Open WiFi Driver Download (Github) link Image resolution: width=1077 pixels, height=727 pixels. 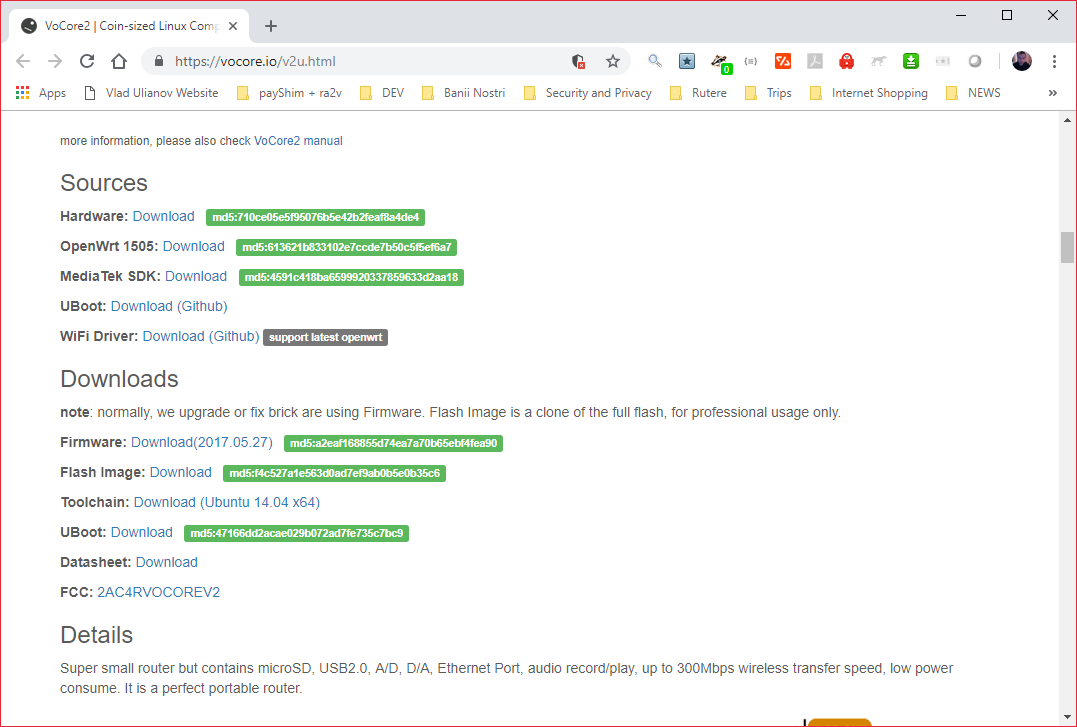[x=201, y=337]
